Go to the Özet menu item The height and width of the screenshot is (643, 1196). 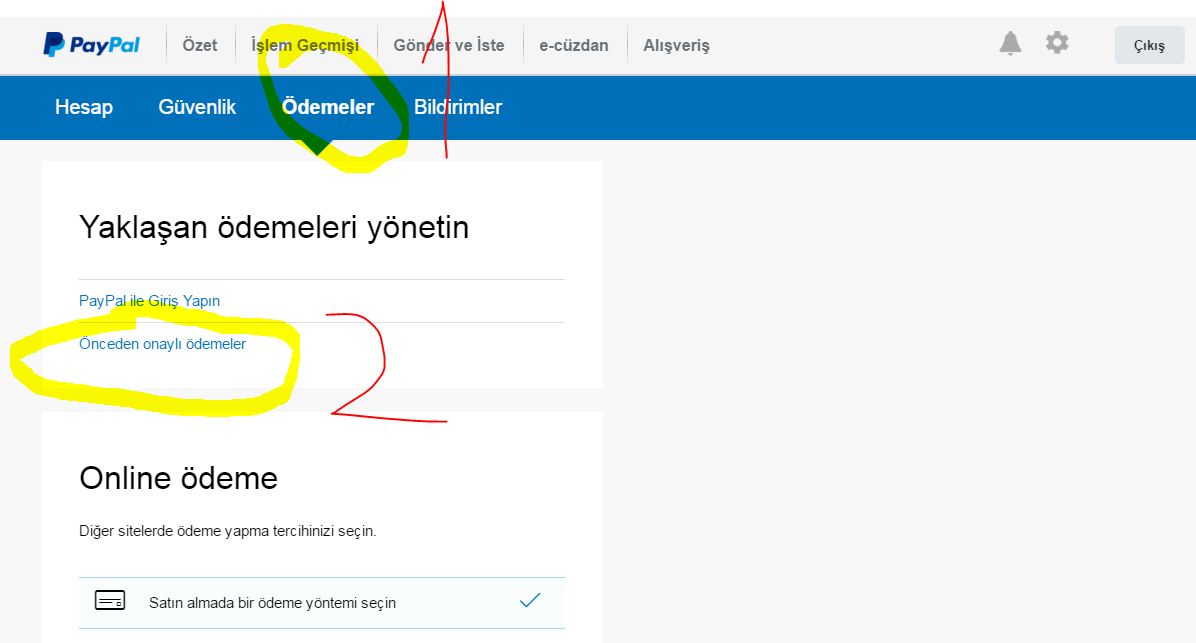point(200,45)
